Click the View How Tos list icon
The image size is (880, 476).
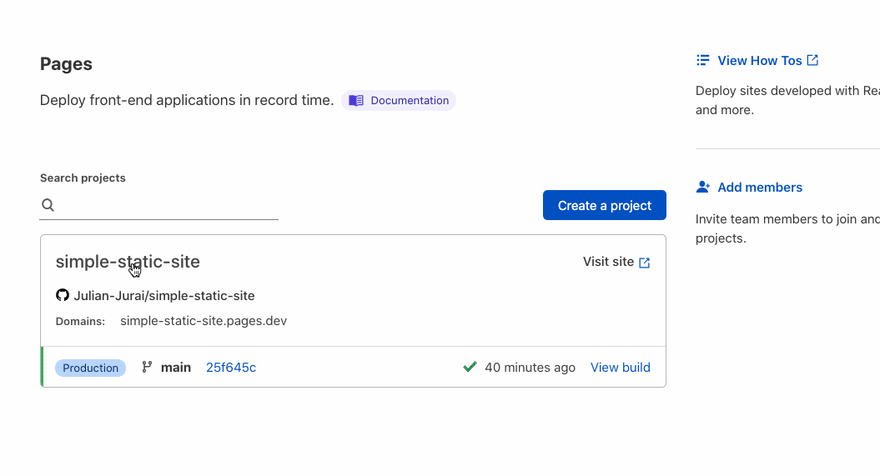[703, 60]
